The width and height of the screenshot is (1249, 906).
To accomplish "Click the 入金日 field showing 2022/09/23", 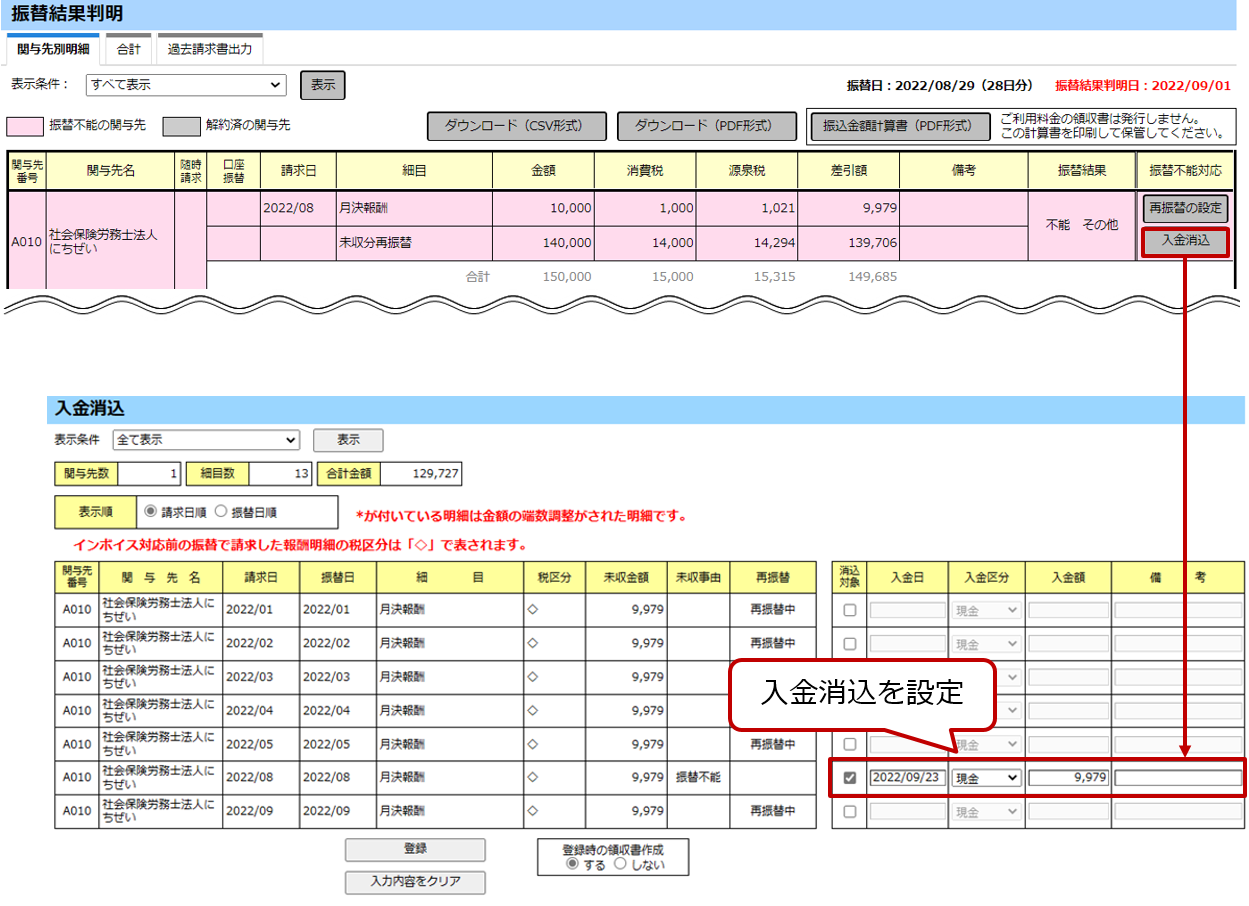I will pyautogui.click(x=906, y=778).
